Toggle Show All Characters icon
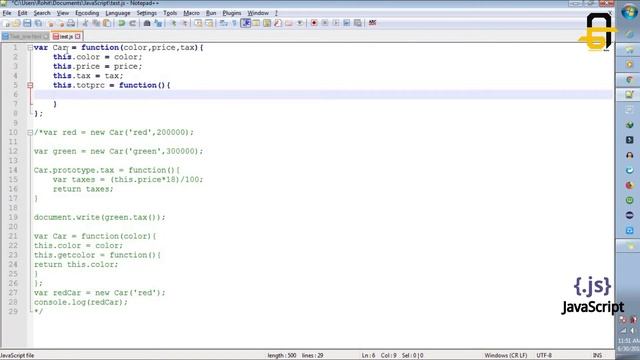The height and width of the screenshot is (360, 640). (234, 23)
